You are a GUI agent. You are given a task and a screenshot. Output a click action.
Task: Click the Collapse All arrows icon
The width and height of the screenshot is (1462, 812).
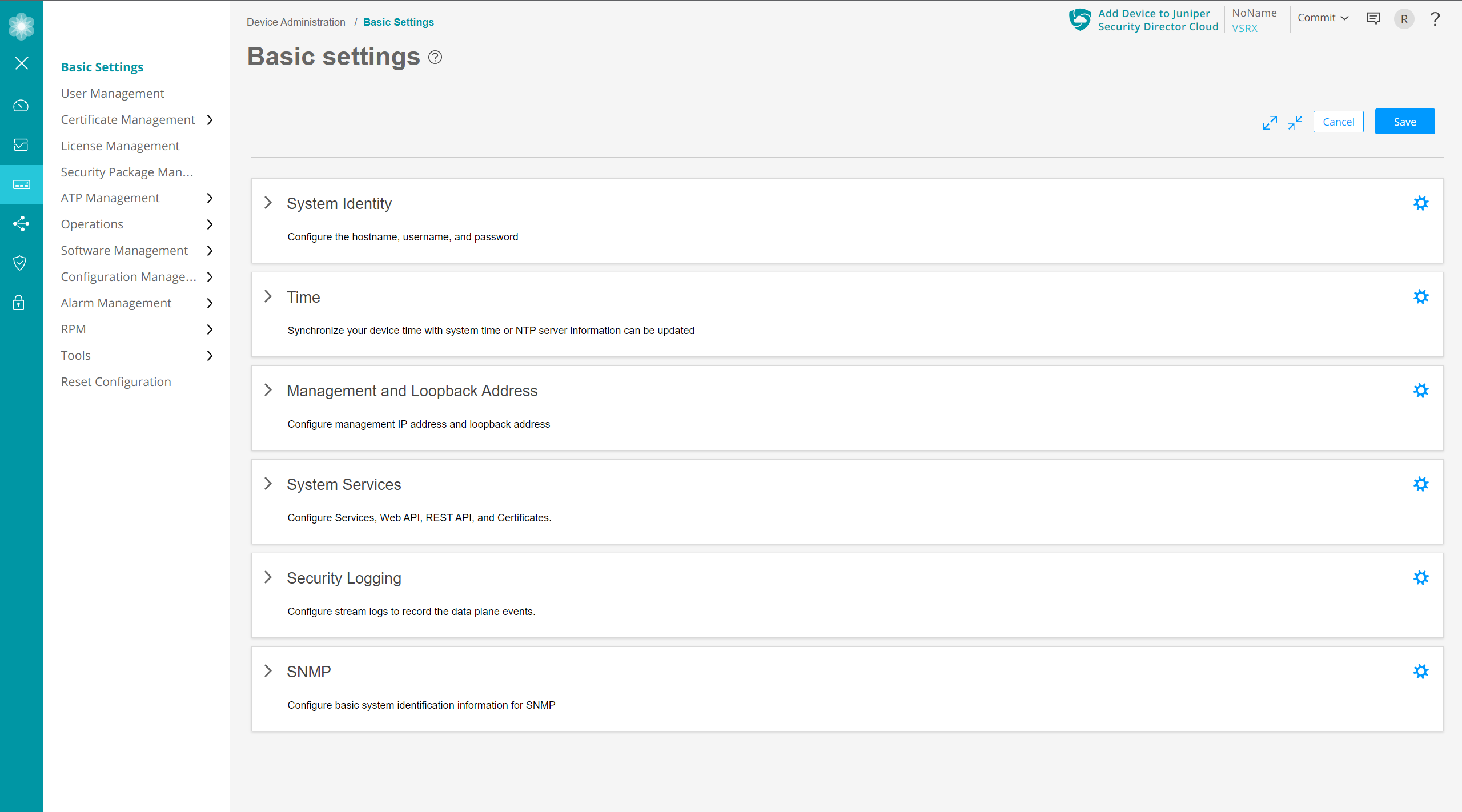tap(1295, 122)
